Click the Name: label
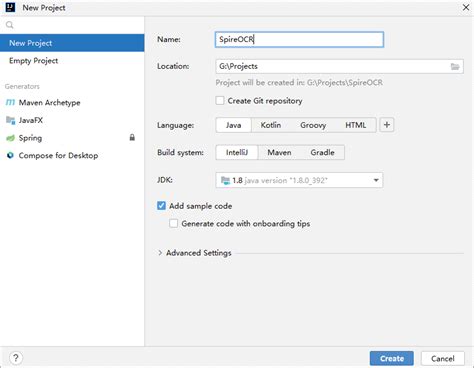474x368 pixels. click(169, 39)
